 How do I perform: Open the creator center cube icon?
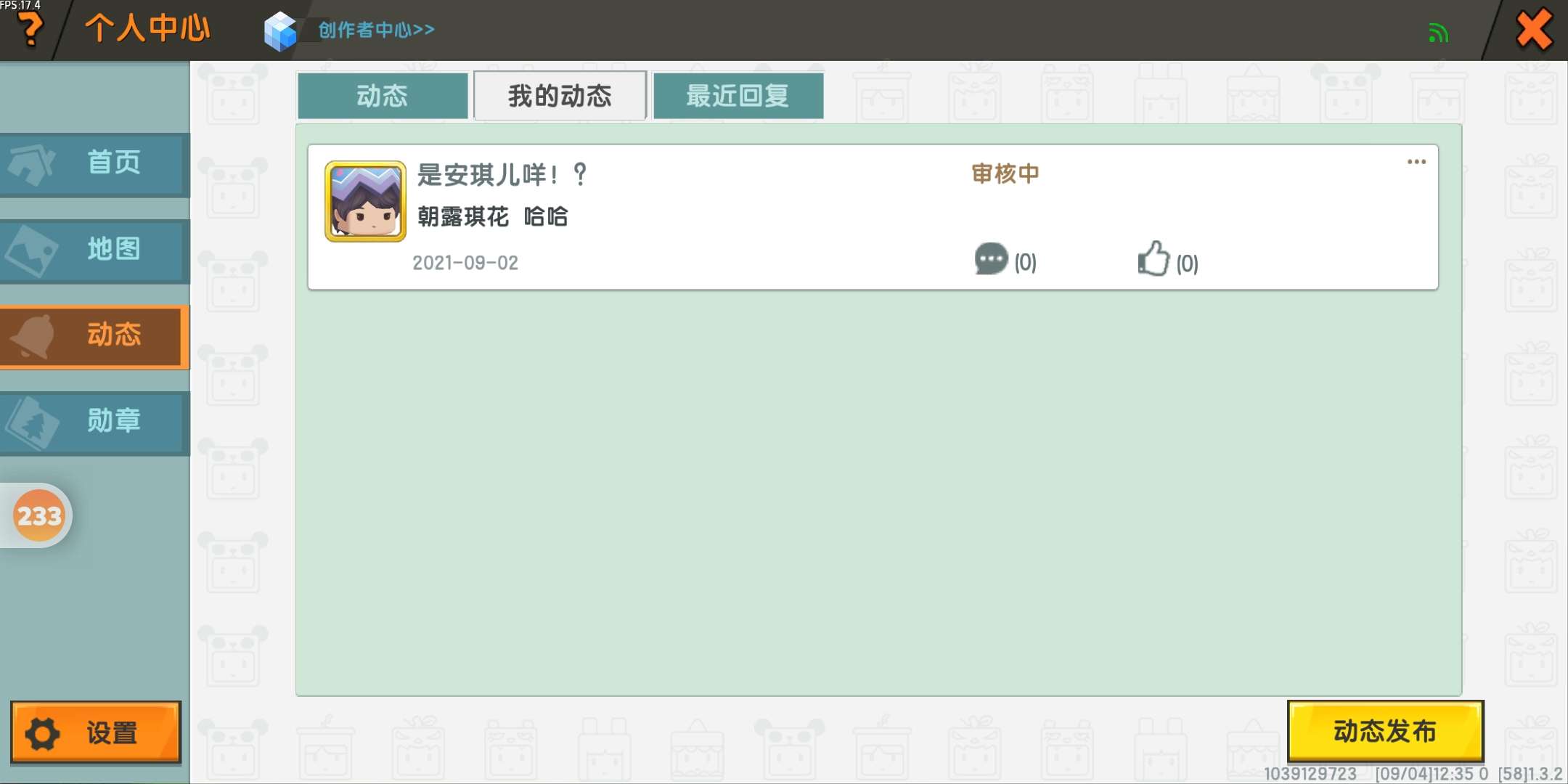(280, 31)
